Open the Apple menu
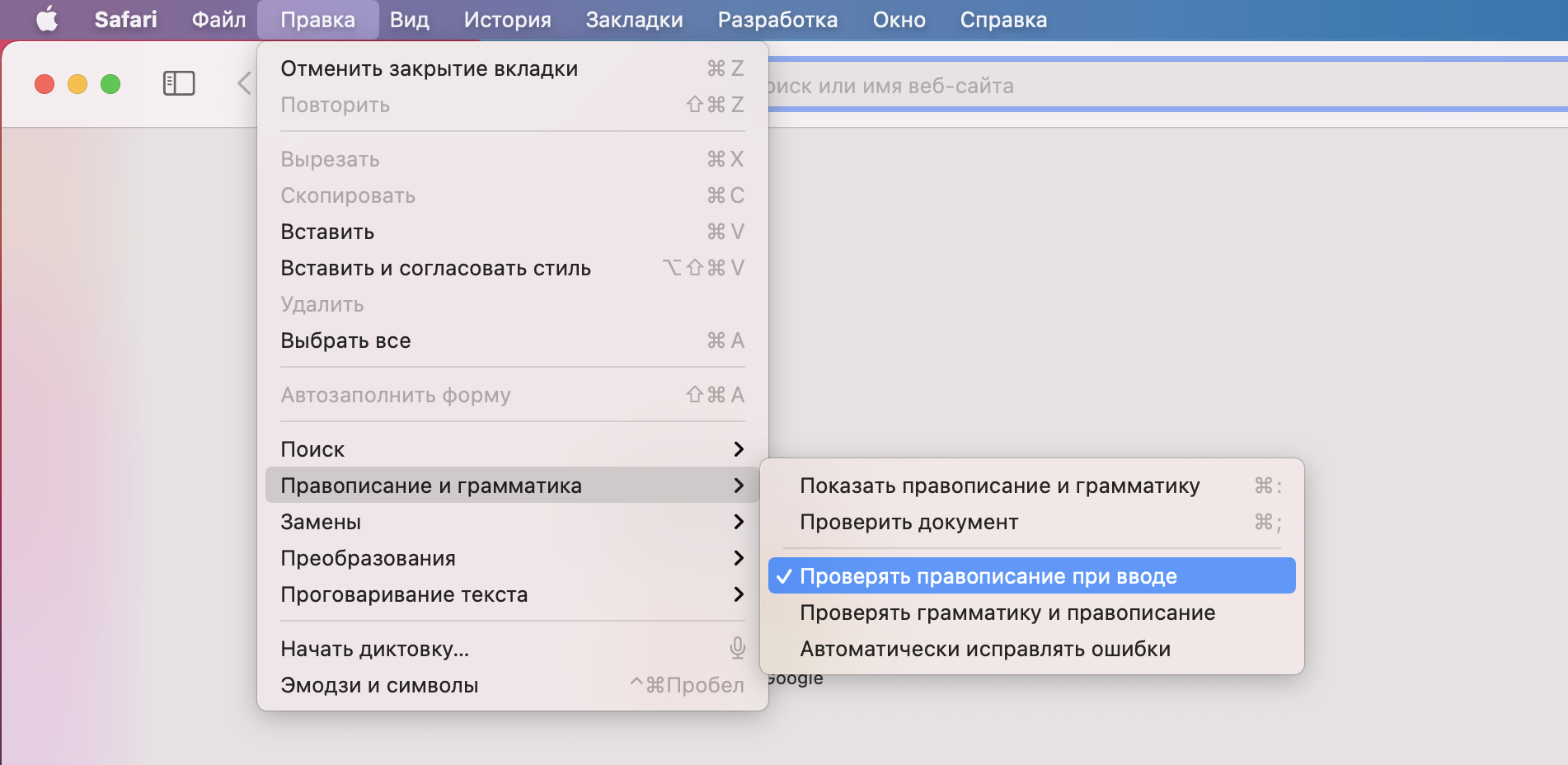Screen dimensions: 1568x765 click(47, 19)
